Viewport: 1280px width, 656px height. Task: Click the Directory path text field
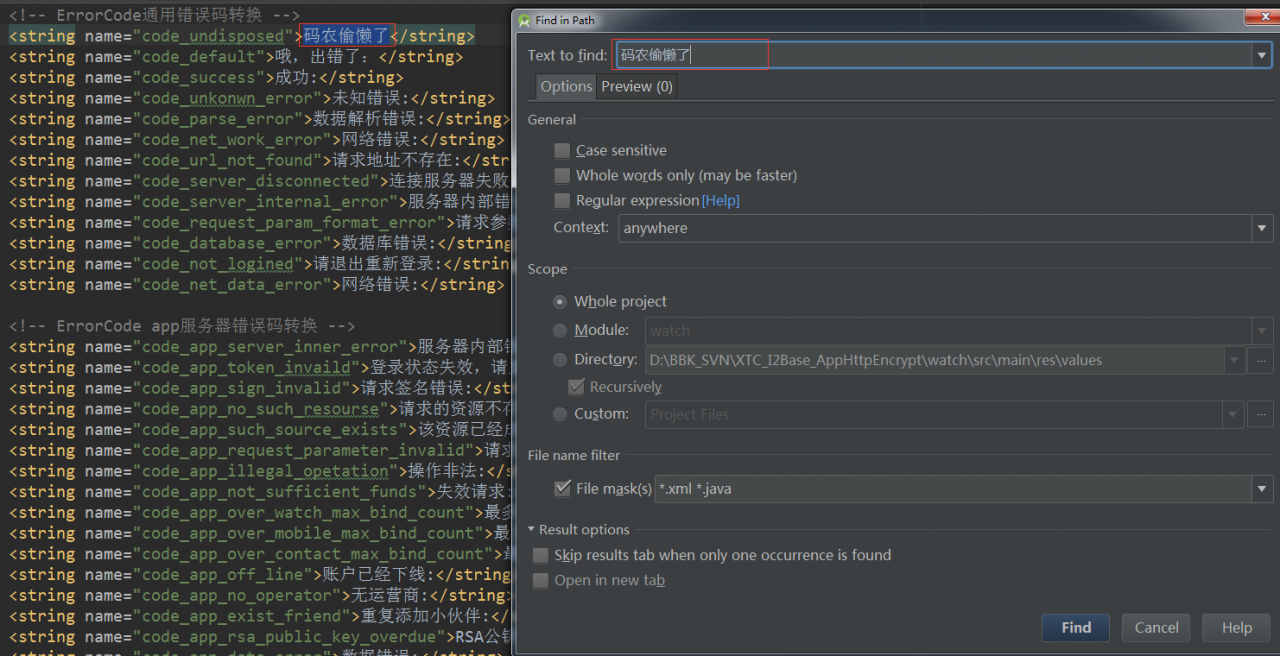935,360
